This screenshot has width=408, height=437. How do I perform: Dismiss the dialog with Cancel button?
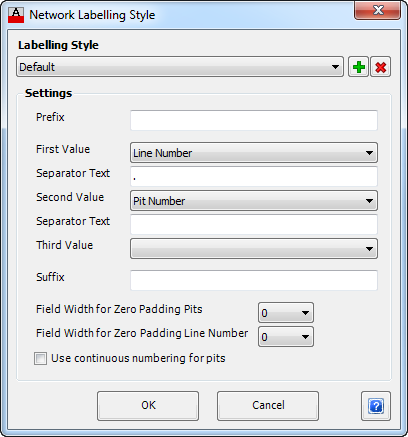pos(268,406)
